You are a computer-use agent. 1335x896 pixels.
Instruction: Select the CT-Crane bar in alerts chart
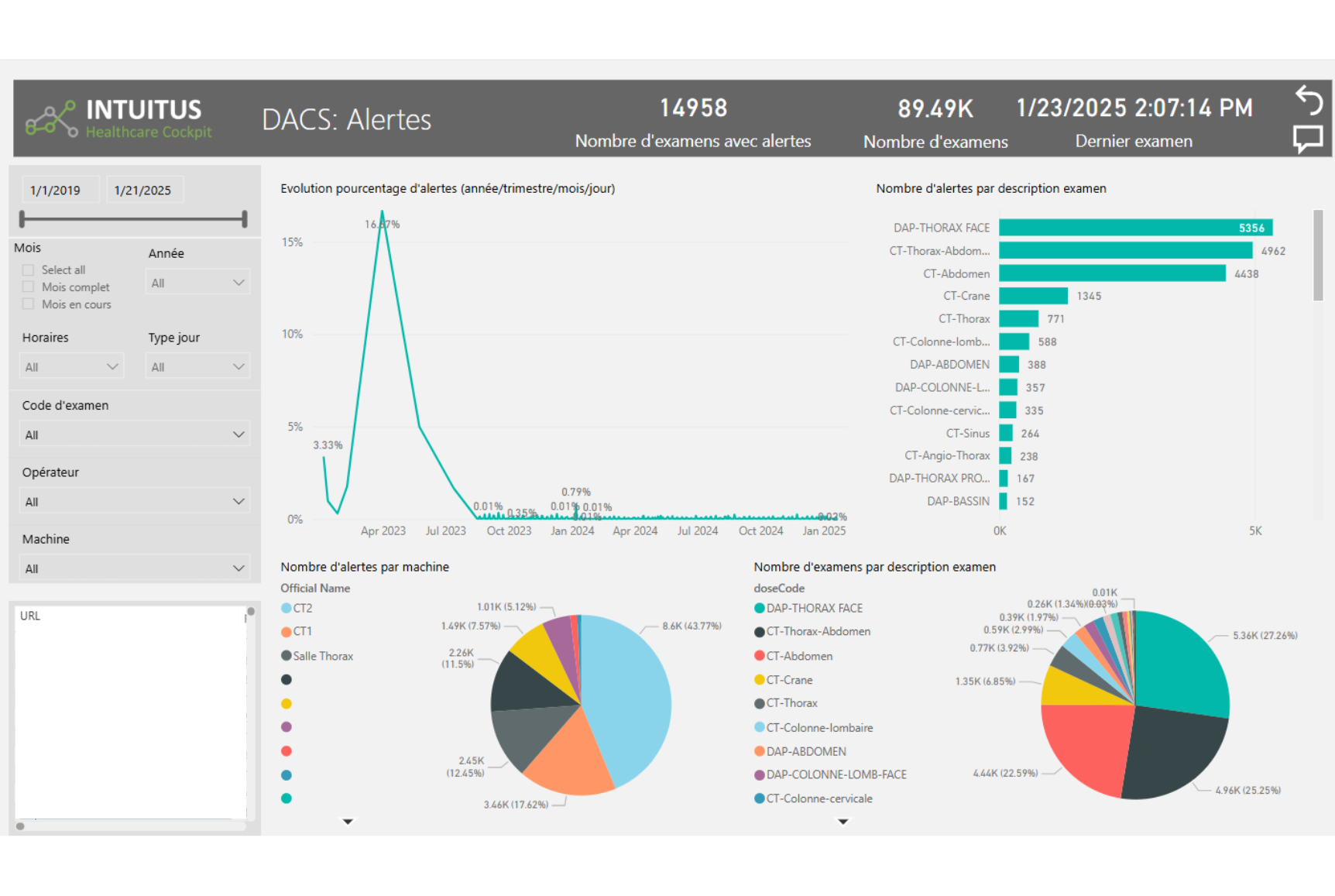(1033, 296)
